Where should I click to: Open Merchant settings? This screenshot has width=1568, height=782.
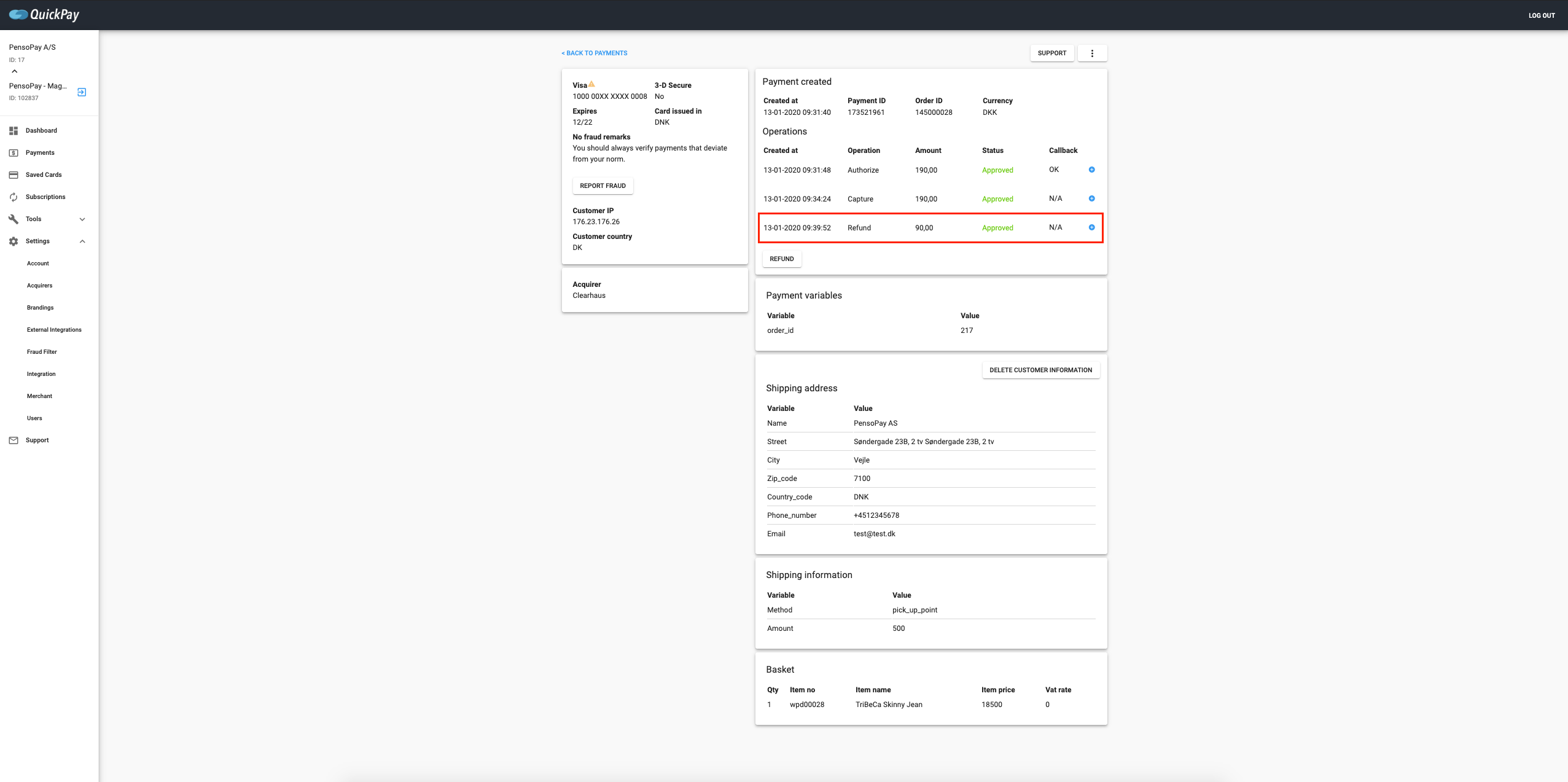(x=39, y=396)
